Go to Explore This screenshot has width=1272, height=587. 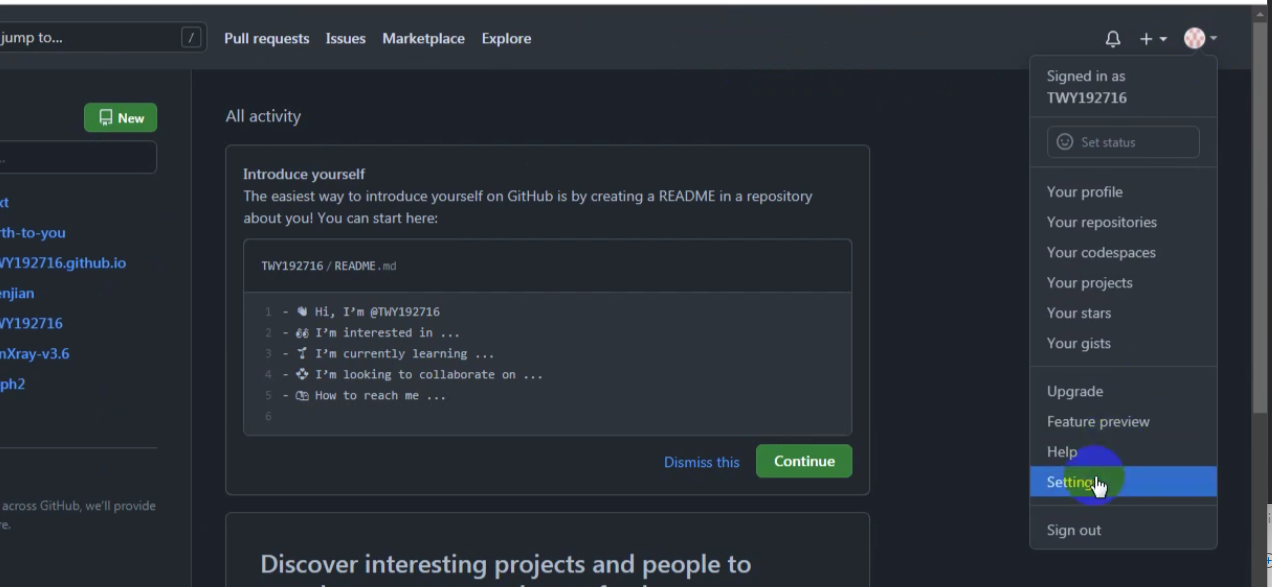pyautogui.click(x=506, y=38)
